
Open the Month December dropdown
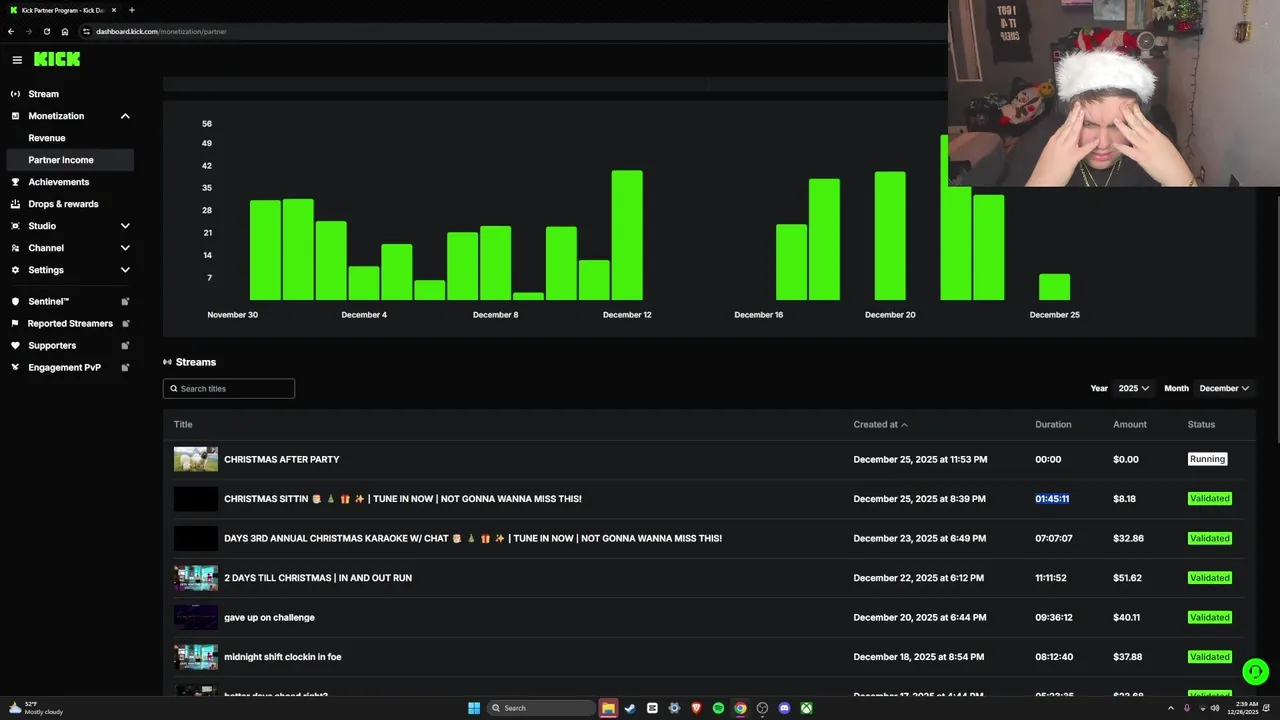(1225, 388)
